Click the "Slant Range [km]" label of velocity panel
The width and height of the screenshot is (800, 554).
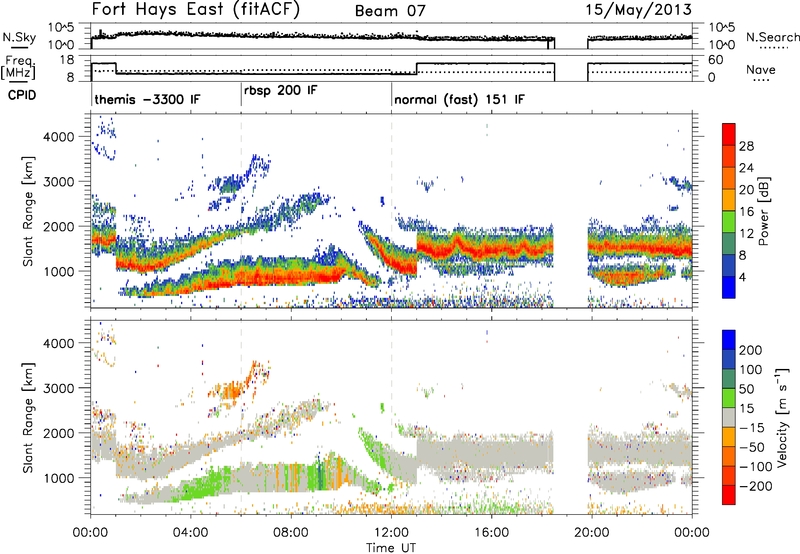click(28, 417)
